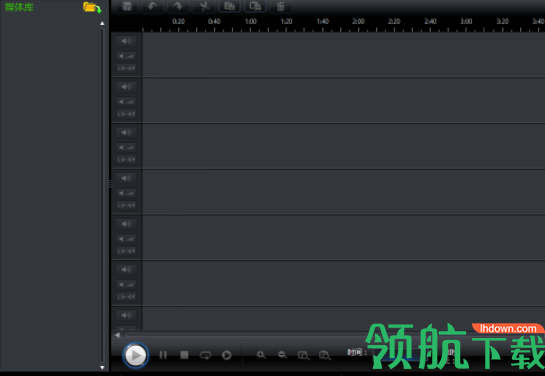Click the 媒体库 panel title
Image resolution: width=545 pixels, height=376 pixels.
tap(19, 7)
